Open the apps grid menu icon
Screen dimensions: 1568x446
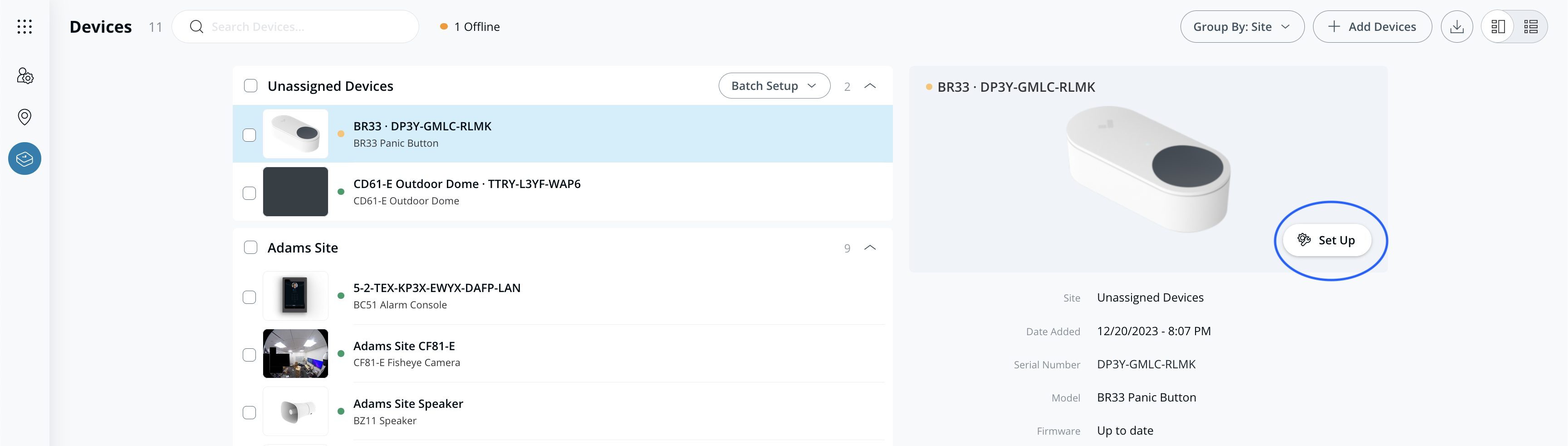(24, 27)
